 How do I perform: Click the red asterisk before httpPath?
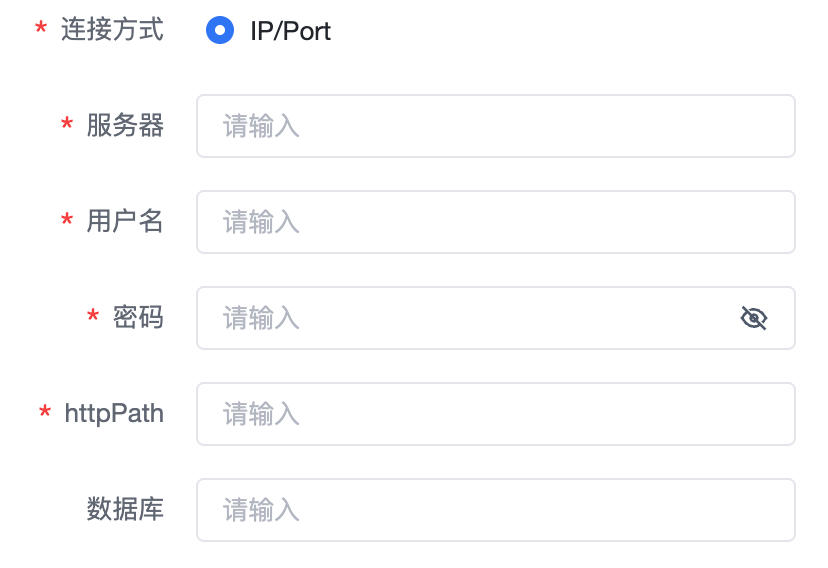pyautogui.click(x=45, y=414)
